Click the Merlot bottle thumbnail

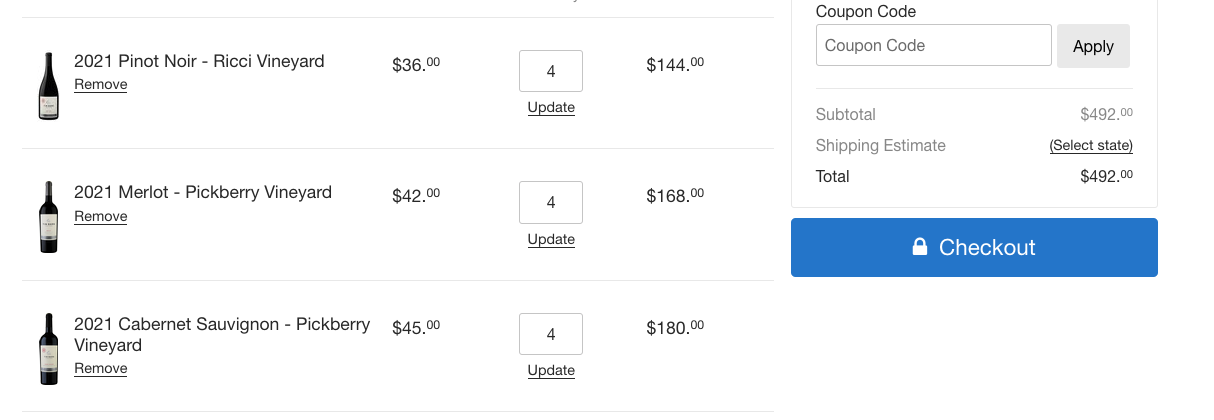click(48, 217)
